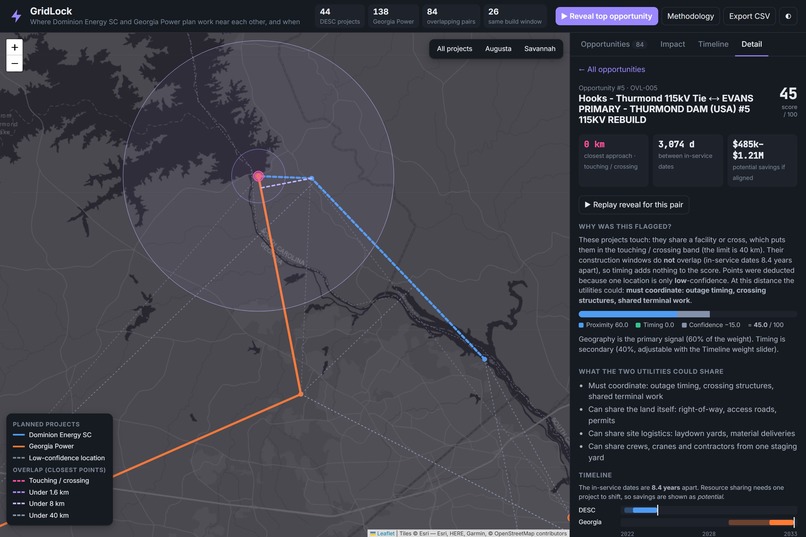Click the 84 overlapping pairs stat
This screenshot has width=806, height=537.
451,16
